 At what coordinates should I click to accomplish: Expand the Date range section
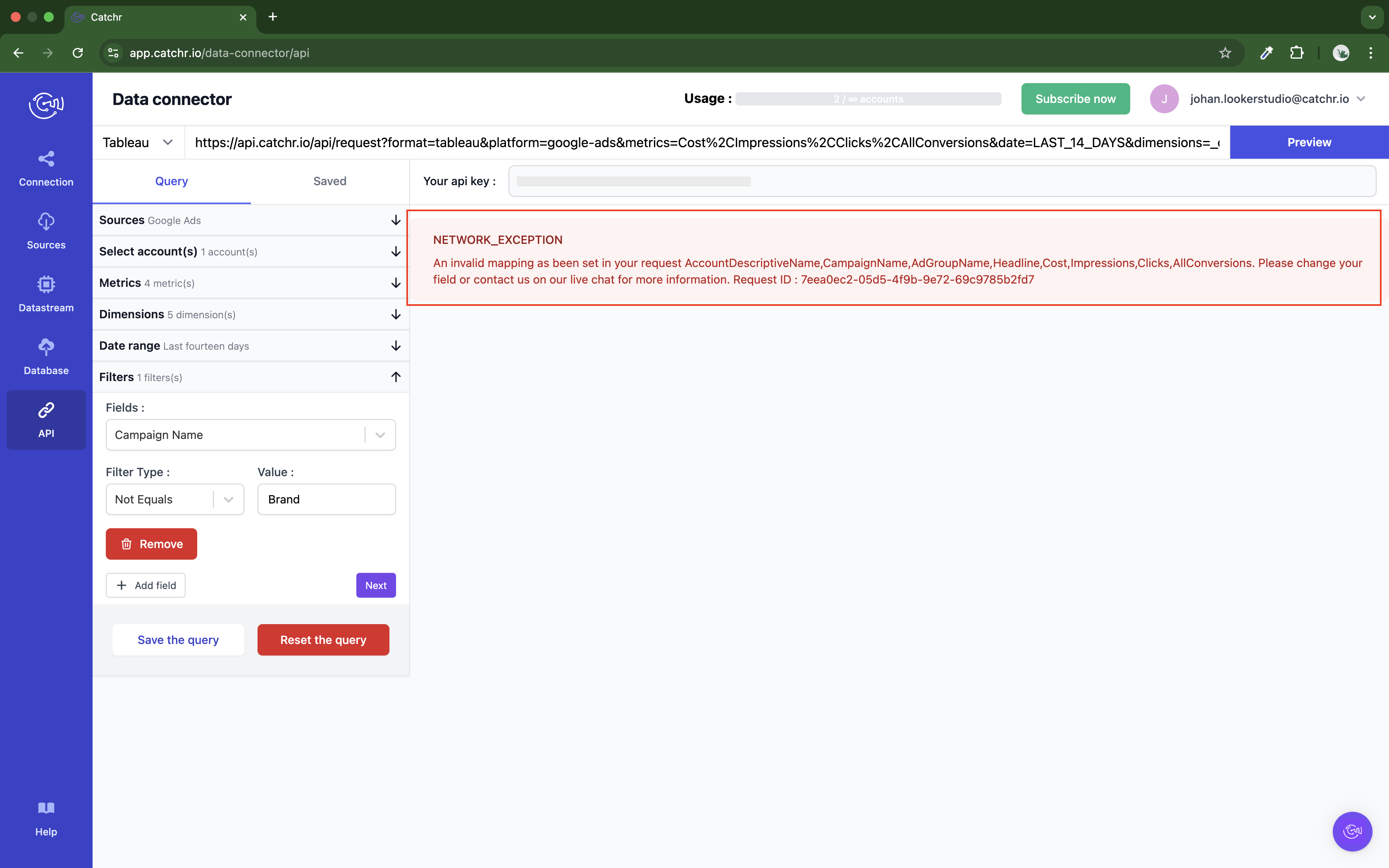pos(250,346)
